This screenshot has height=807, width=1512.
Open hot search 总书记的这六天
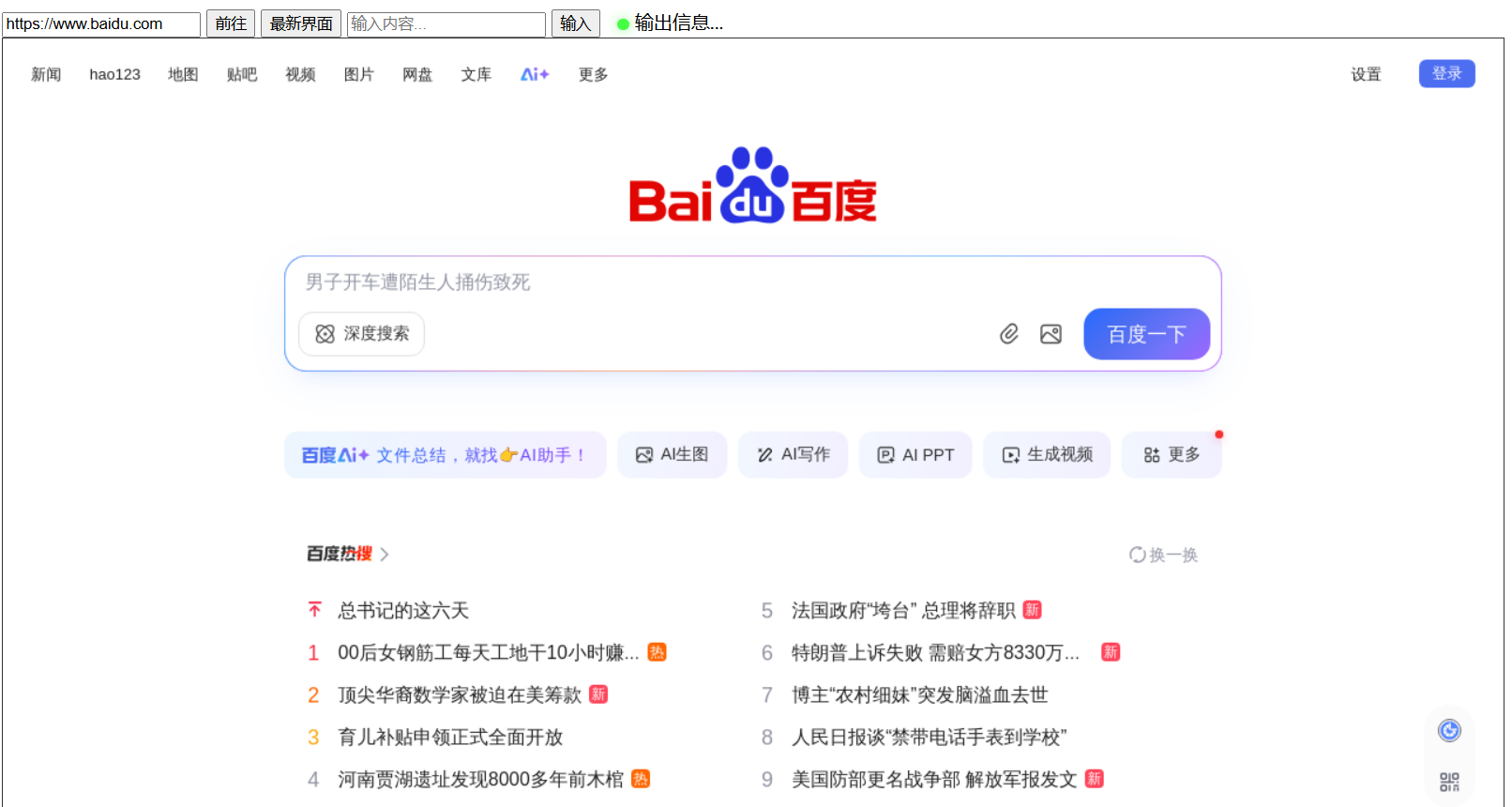403,610
